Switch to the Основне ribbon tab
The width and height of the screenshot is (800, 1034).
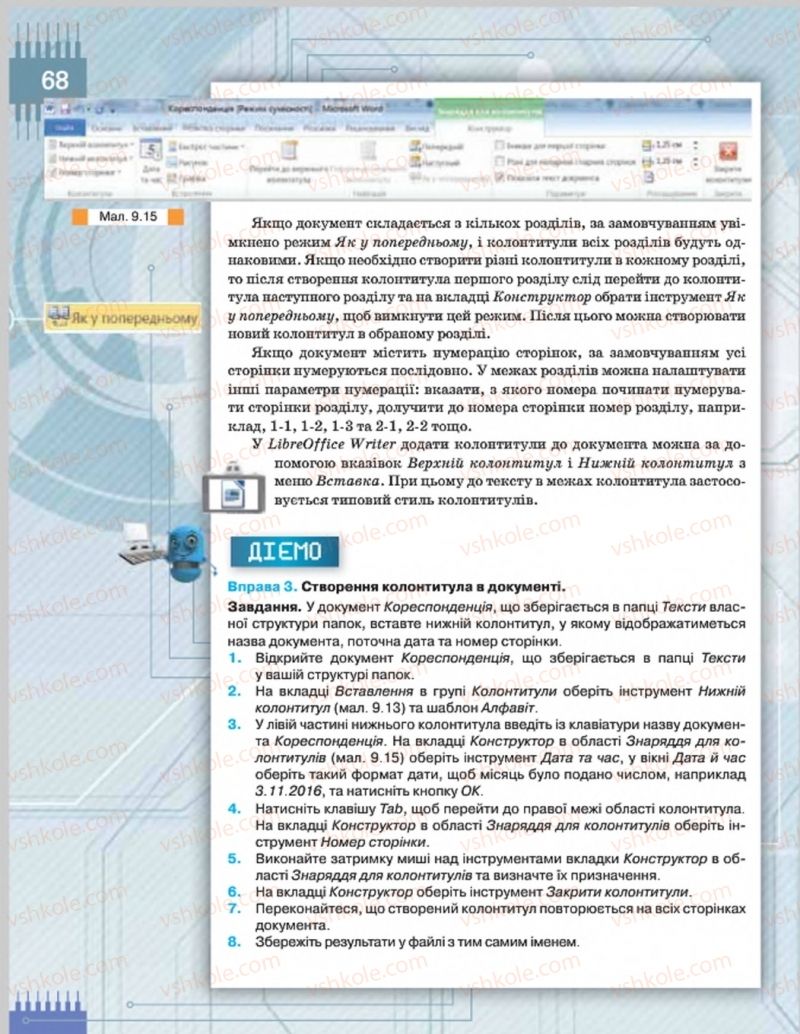[x=106, y=127]
